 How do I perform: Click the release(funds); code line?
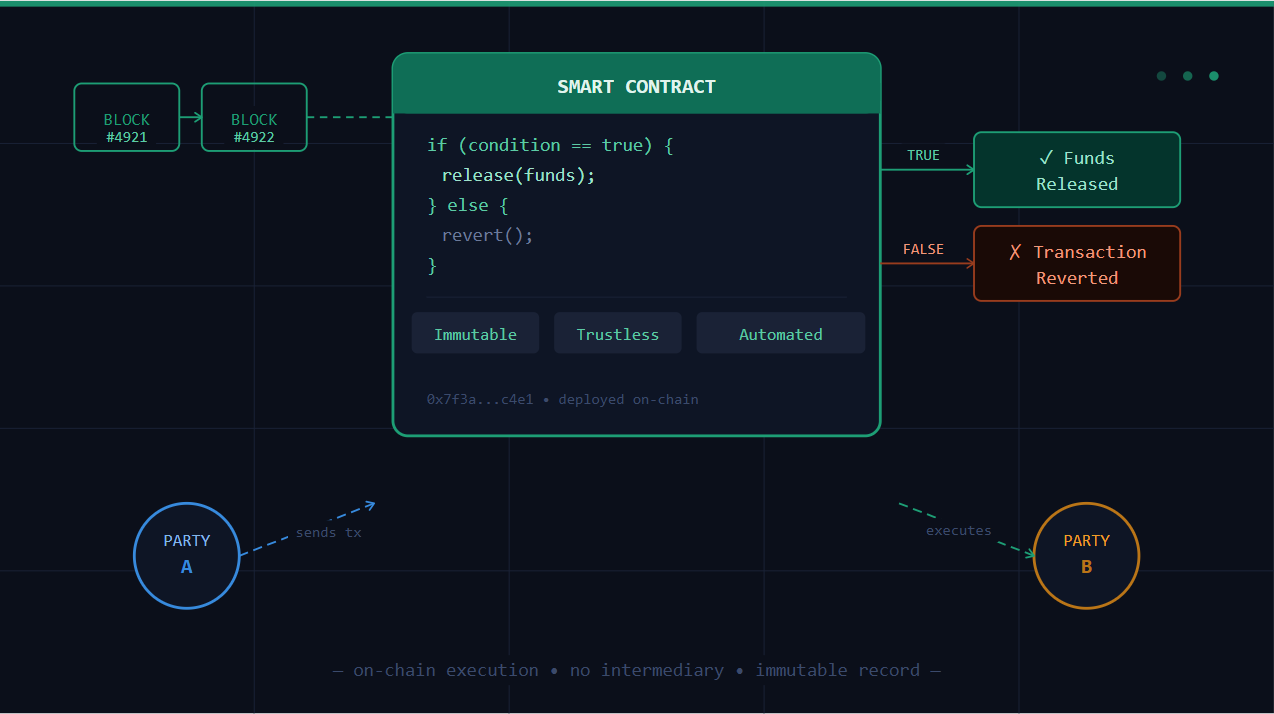518,175
